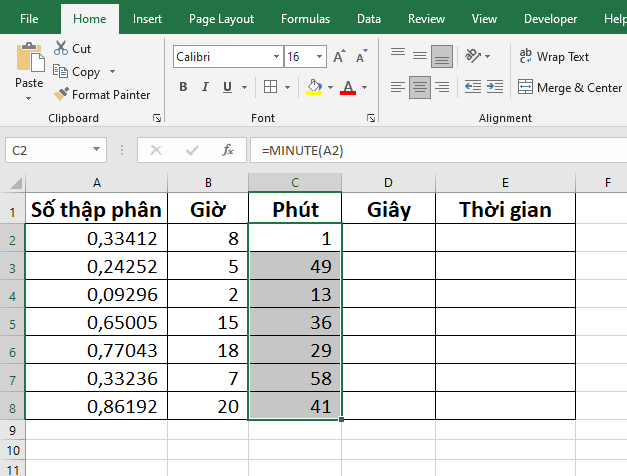The height and width of the screenshot is (476, 627).
Task: Toggle Wrap Text for selected cells
Action: click(x=552, y=57)
